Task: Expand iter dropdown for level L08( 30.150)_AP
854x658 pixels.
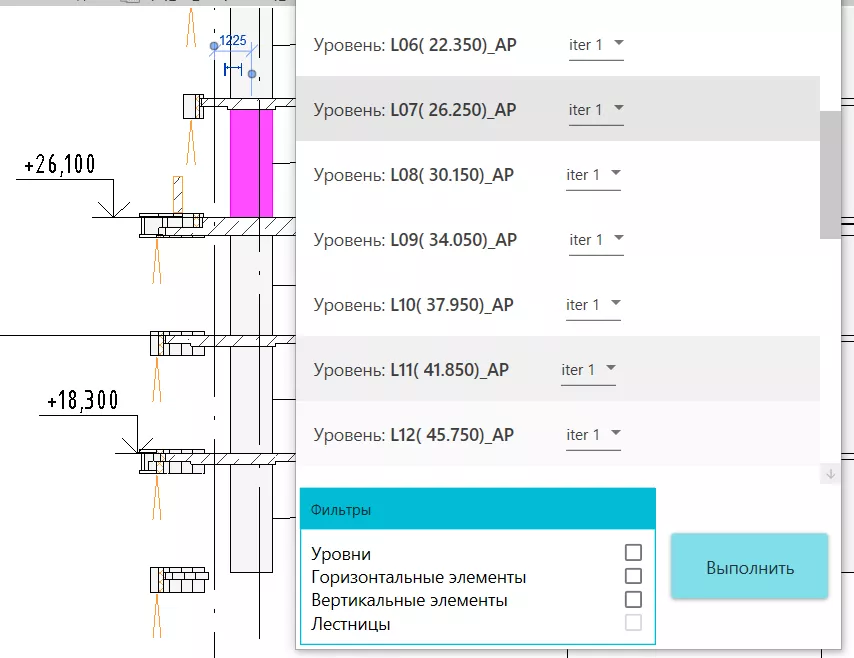Action: (594, 175)
